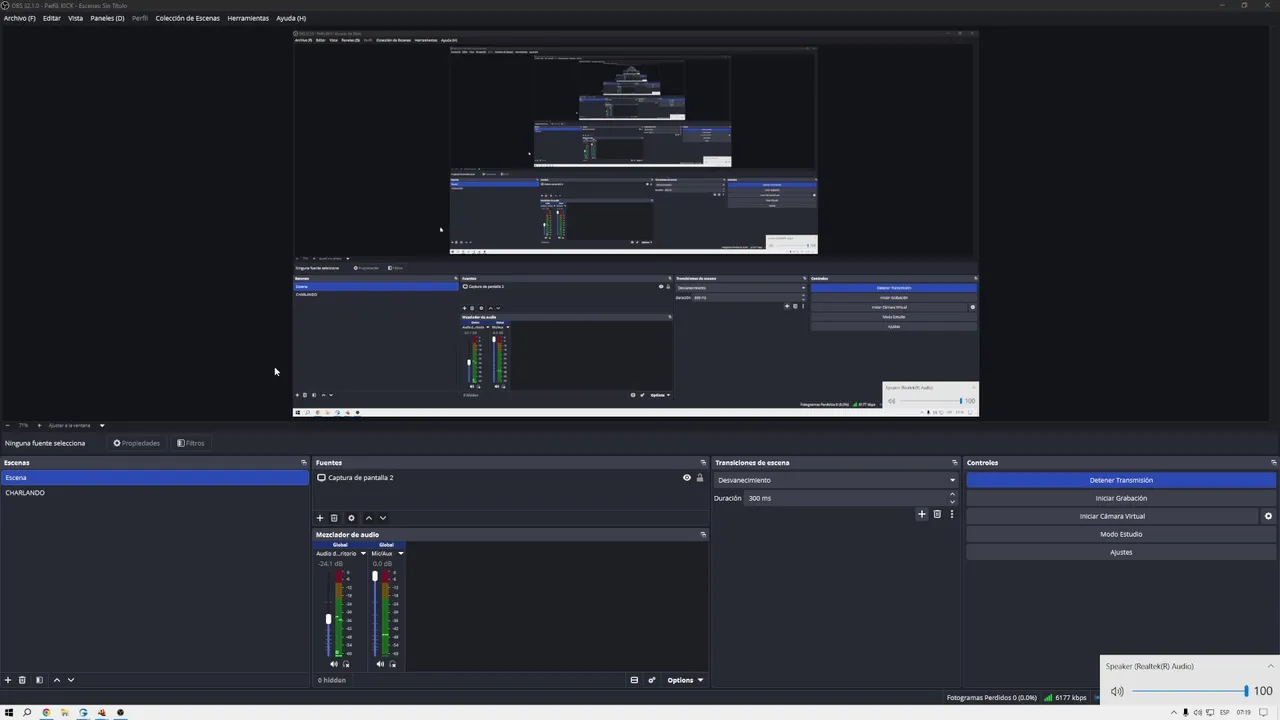Adjust the Speaker volume slider
The width and height of the screenshot is (1280, 720).
coord(1190,691)
